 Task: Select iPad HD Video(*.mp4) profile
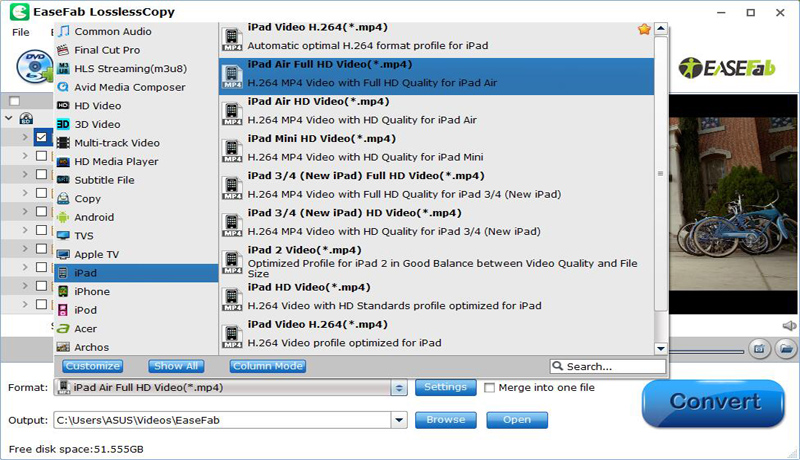pyautogui.click(x=436, y=299)
